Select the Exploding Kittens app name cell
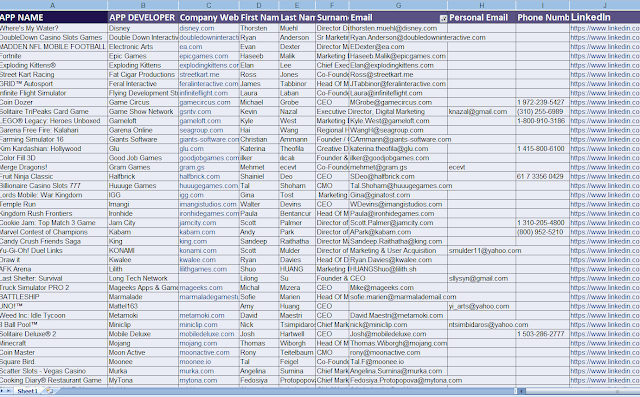Image resolution: width=640 pixels, height=397 pixels. (x=53, y=65)
